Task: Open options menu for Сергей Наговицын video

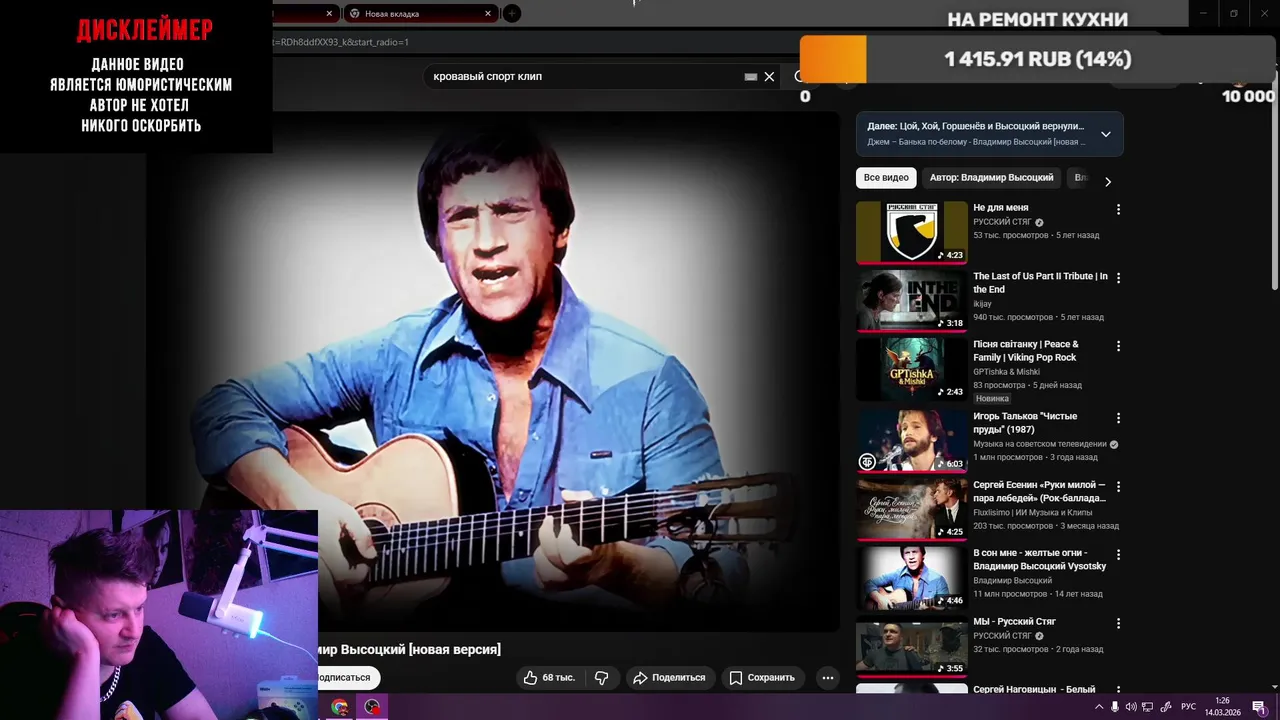Action: (x=1118, y=690)
